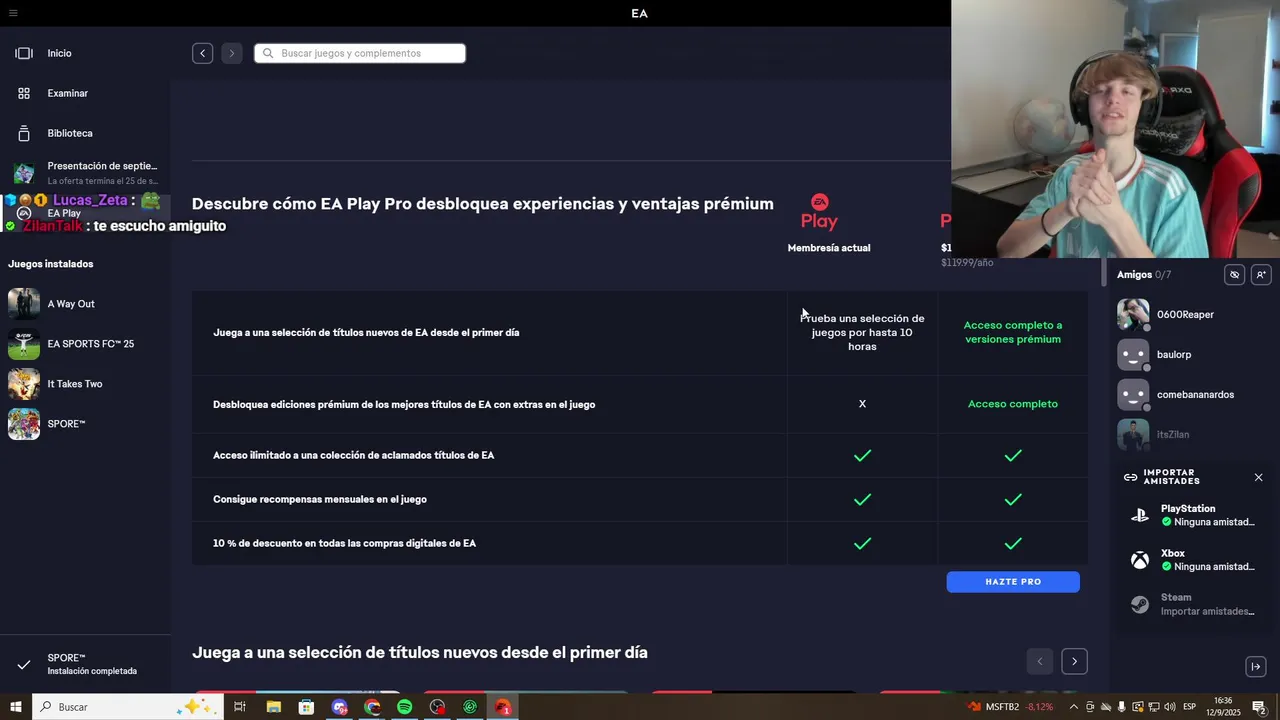Open Biblioteca in the sidebar

(69, 133)
